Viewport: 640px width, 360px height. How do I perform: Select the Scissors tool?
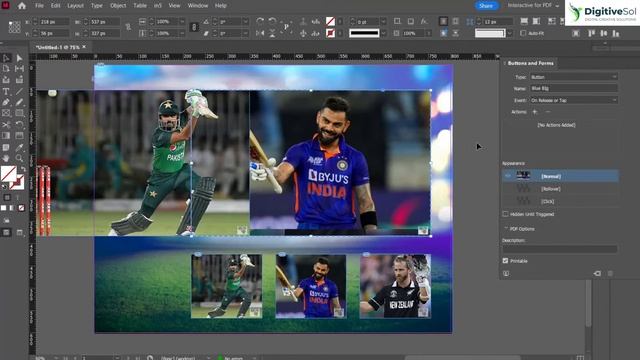[6, 124]
